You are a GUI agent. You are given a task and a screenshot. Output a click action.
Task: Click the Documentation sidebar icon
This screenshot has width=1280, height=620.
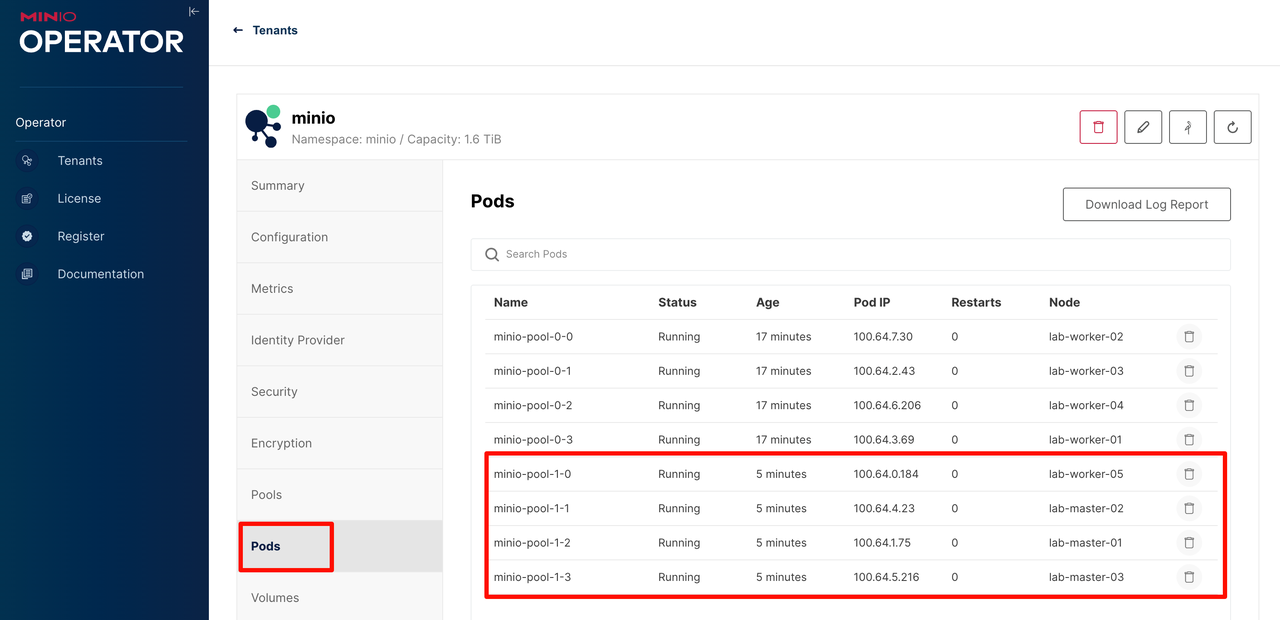coord(27,274)
